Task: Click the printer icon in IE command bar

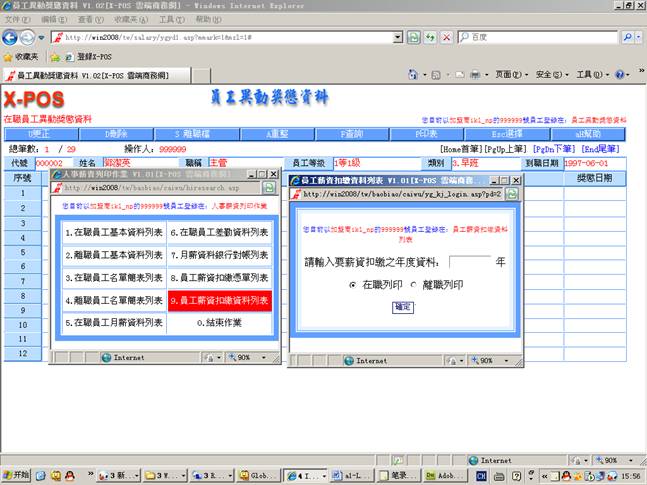Action: 474,75
